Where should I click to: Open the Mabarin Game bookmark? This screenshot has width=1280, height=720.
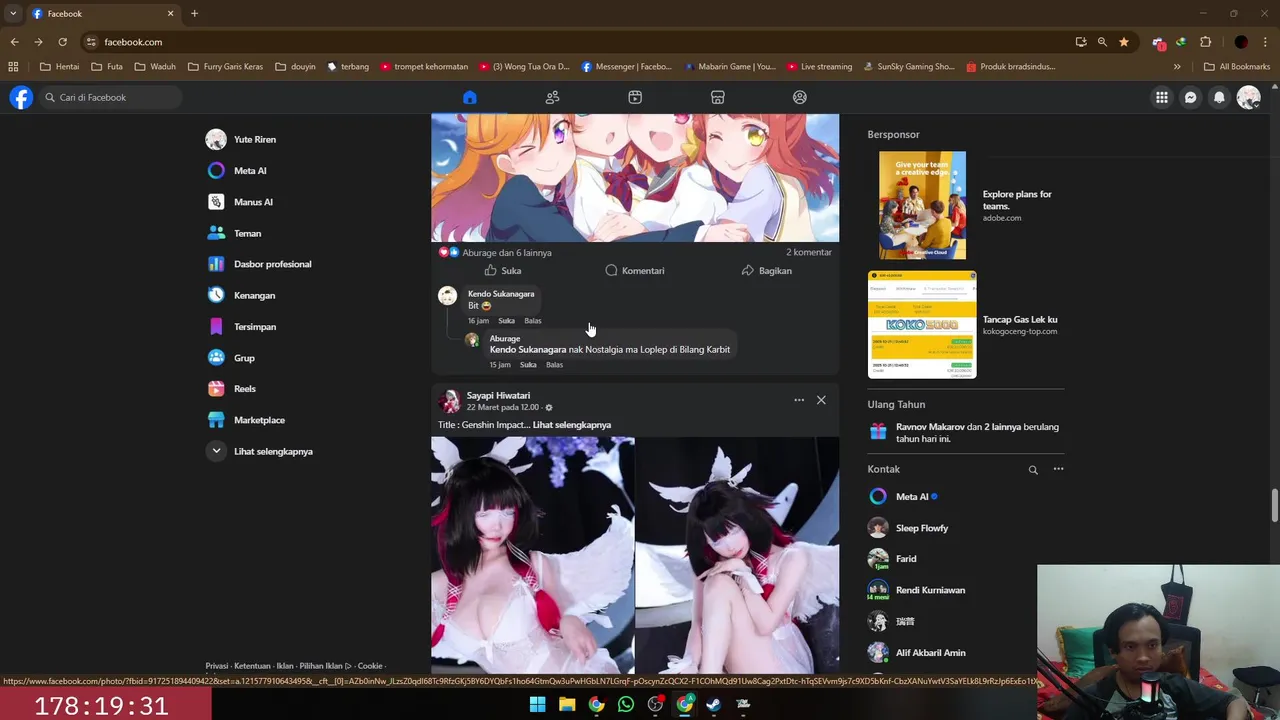(731, 67)
